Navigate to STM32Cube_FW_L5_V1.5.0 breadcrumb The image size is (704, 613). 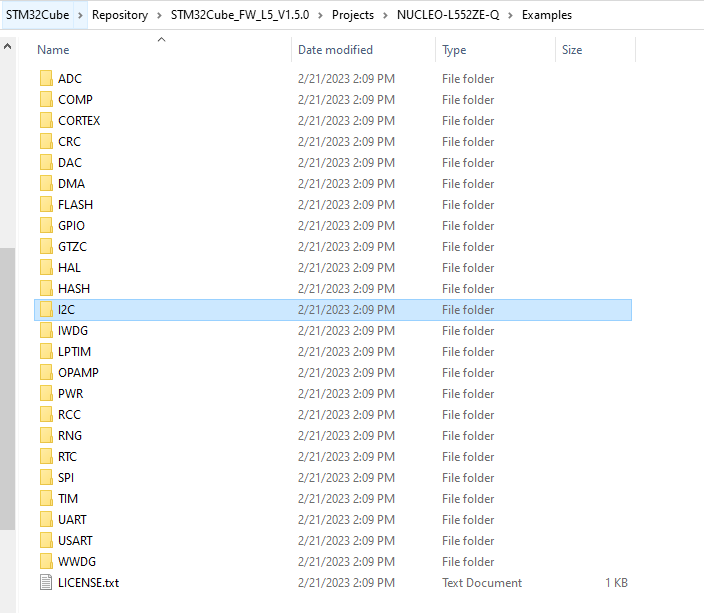point(240,15)
